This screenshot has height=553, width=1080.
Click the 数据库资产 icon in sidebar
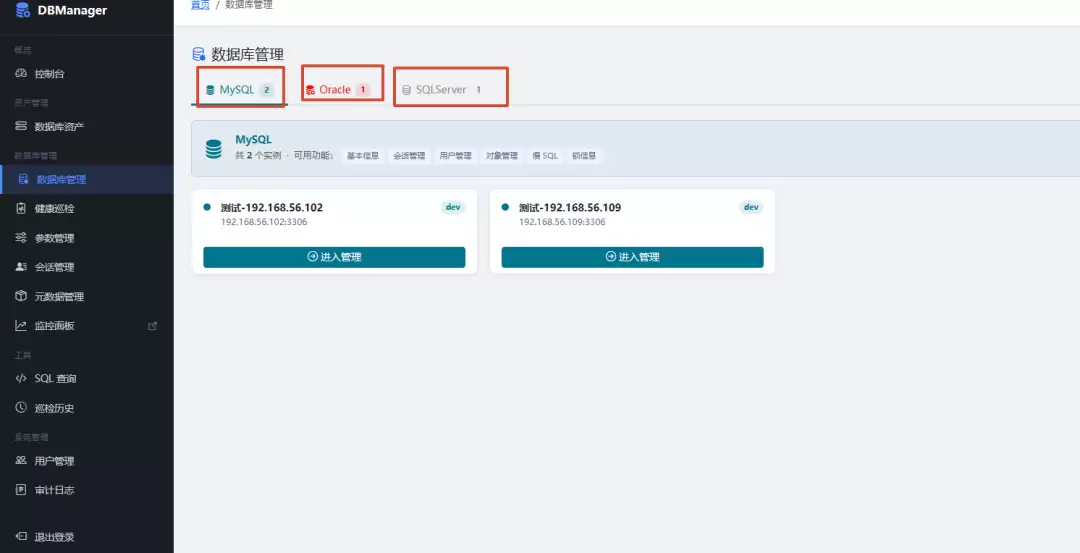point(21,127)
